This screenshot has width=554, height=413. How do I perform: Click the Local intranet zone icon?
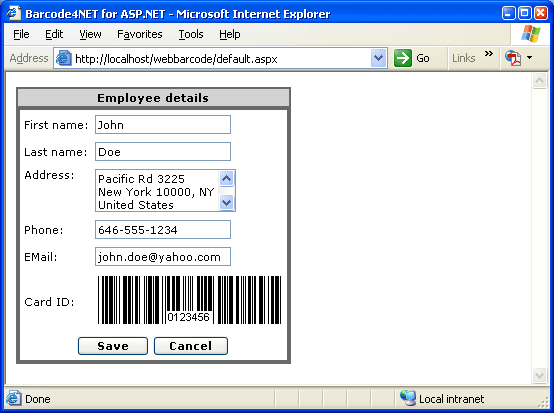point(408,399)
